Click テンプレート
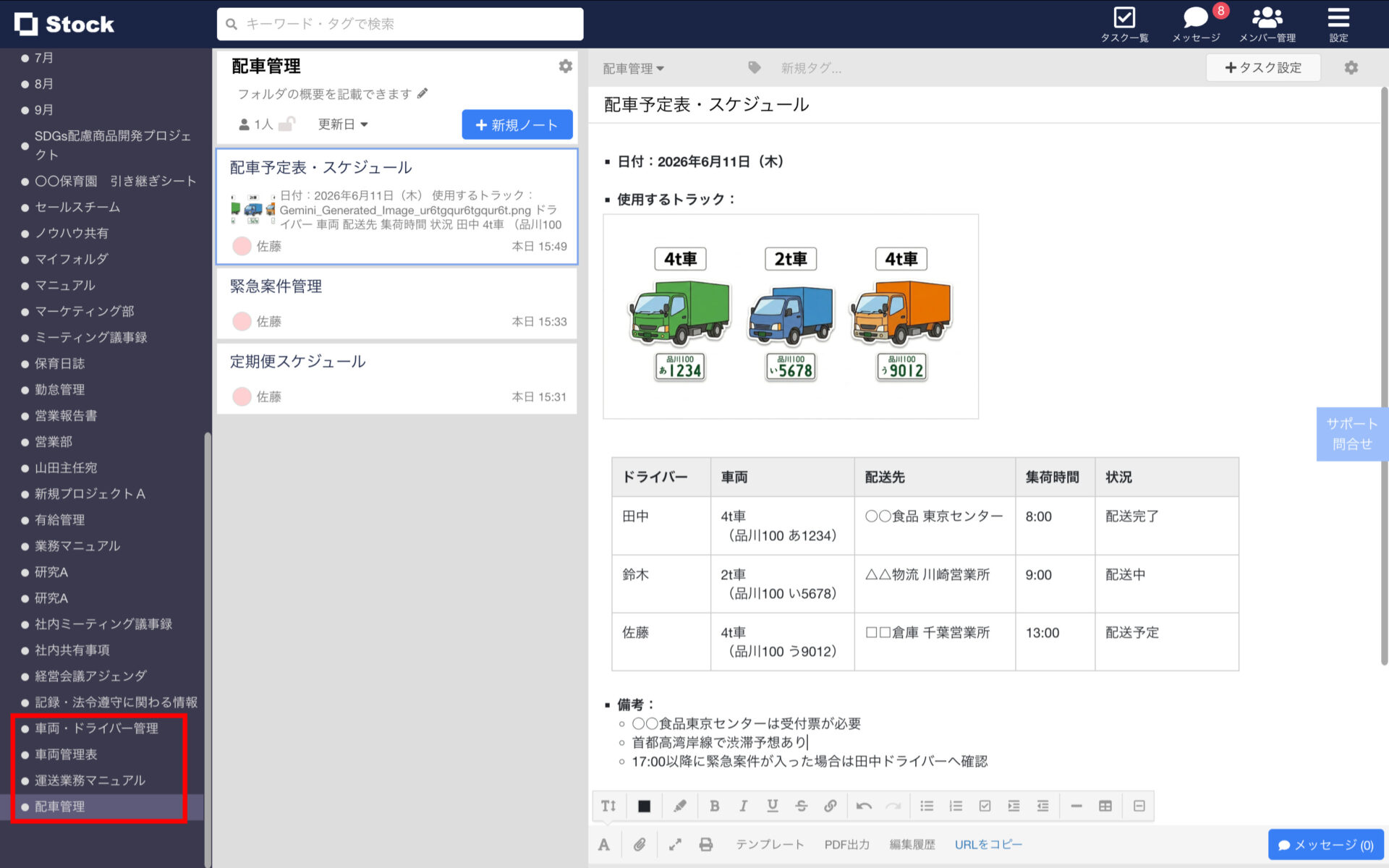This screenshot has height=868, width=1389. click(770, 844)
